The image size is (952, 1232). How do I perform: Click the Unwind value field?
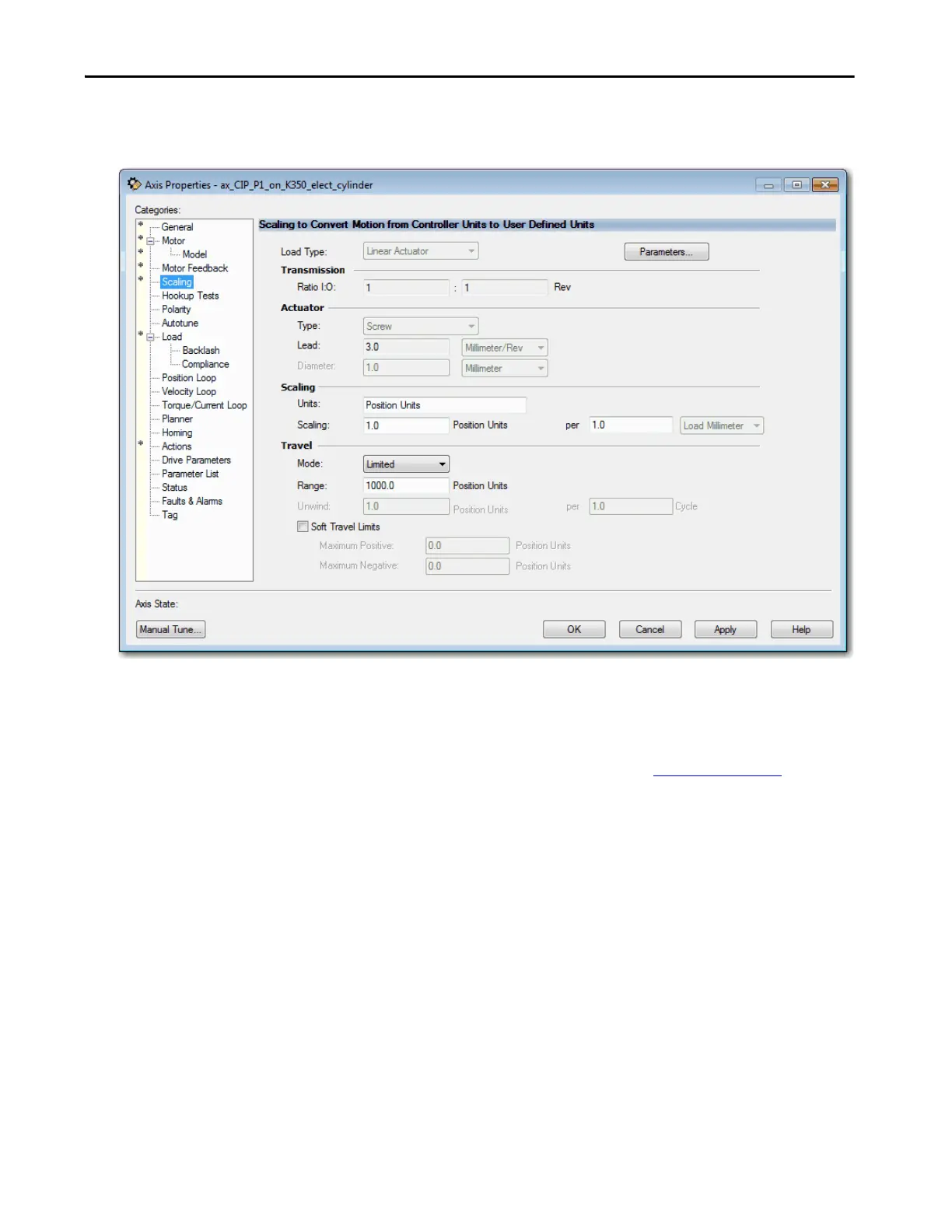coord(406,506)
